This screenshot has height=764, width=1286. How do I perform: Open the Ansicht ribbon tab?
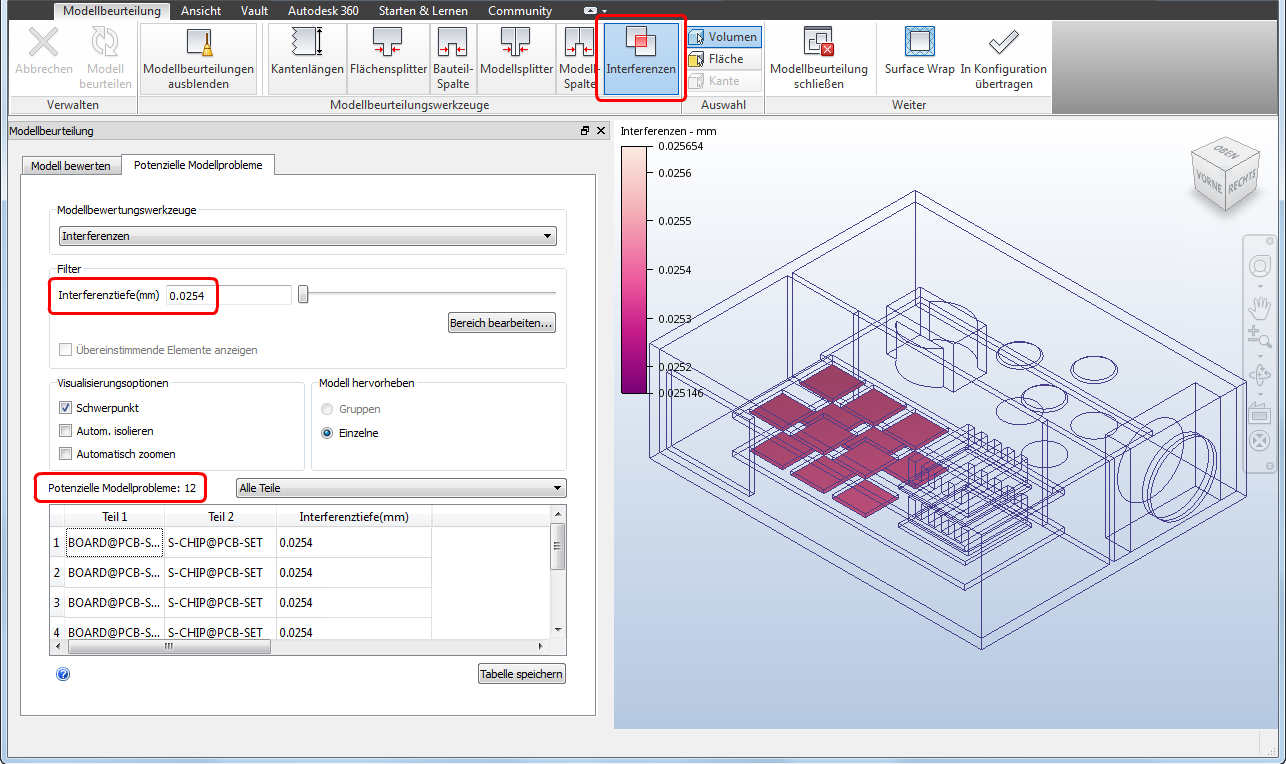[201, 11]
